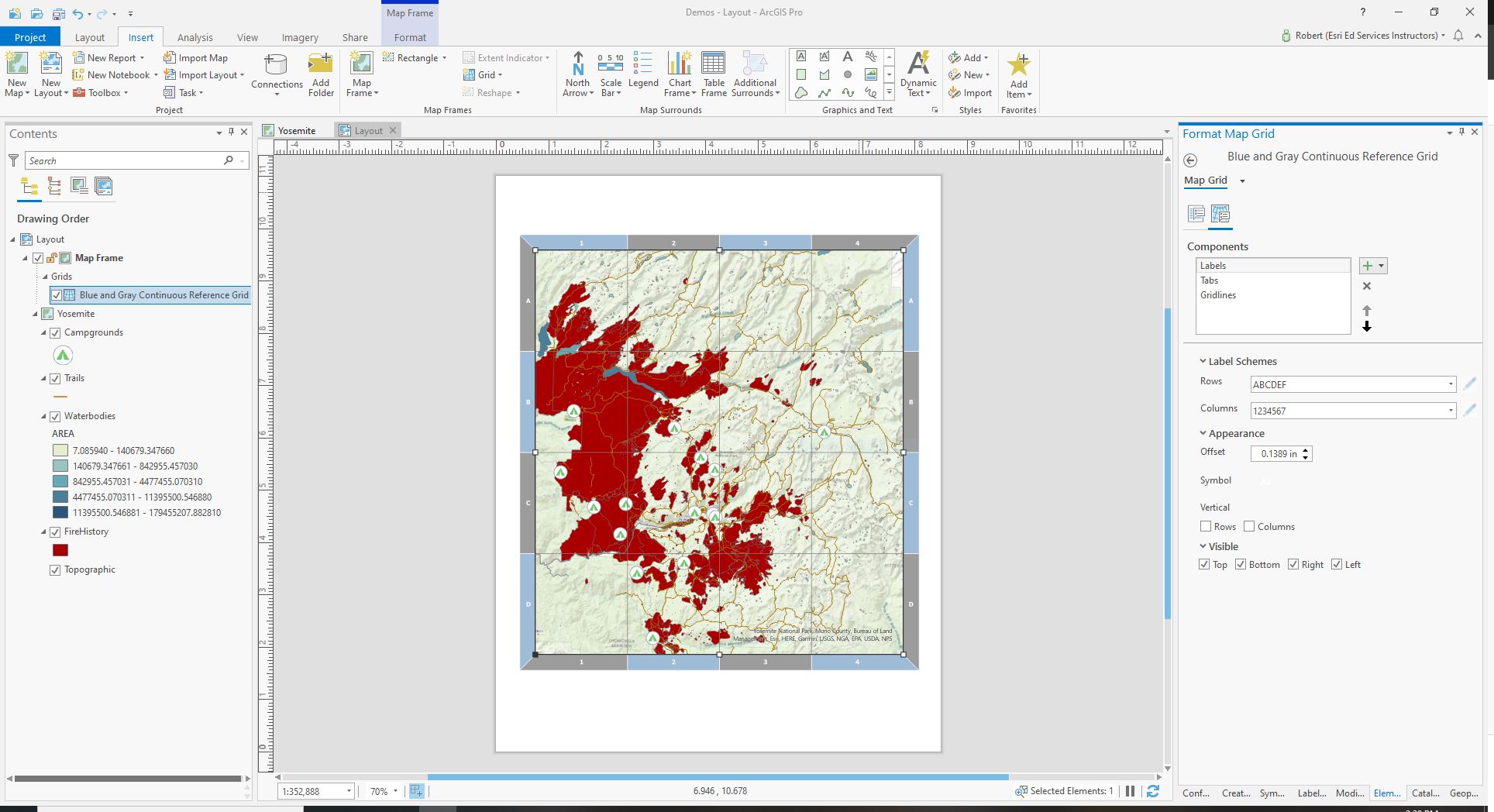This screenshot has height=812, width=1494.
Task: Open the Map Grid dropdown
Action: 1241,180
